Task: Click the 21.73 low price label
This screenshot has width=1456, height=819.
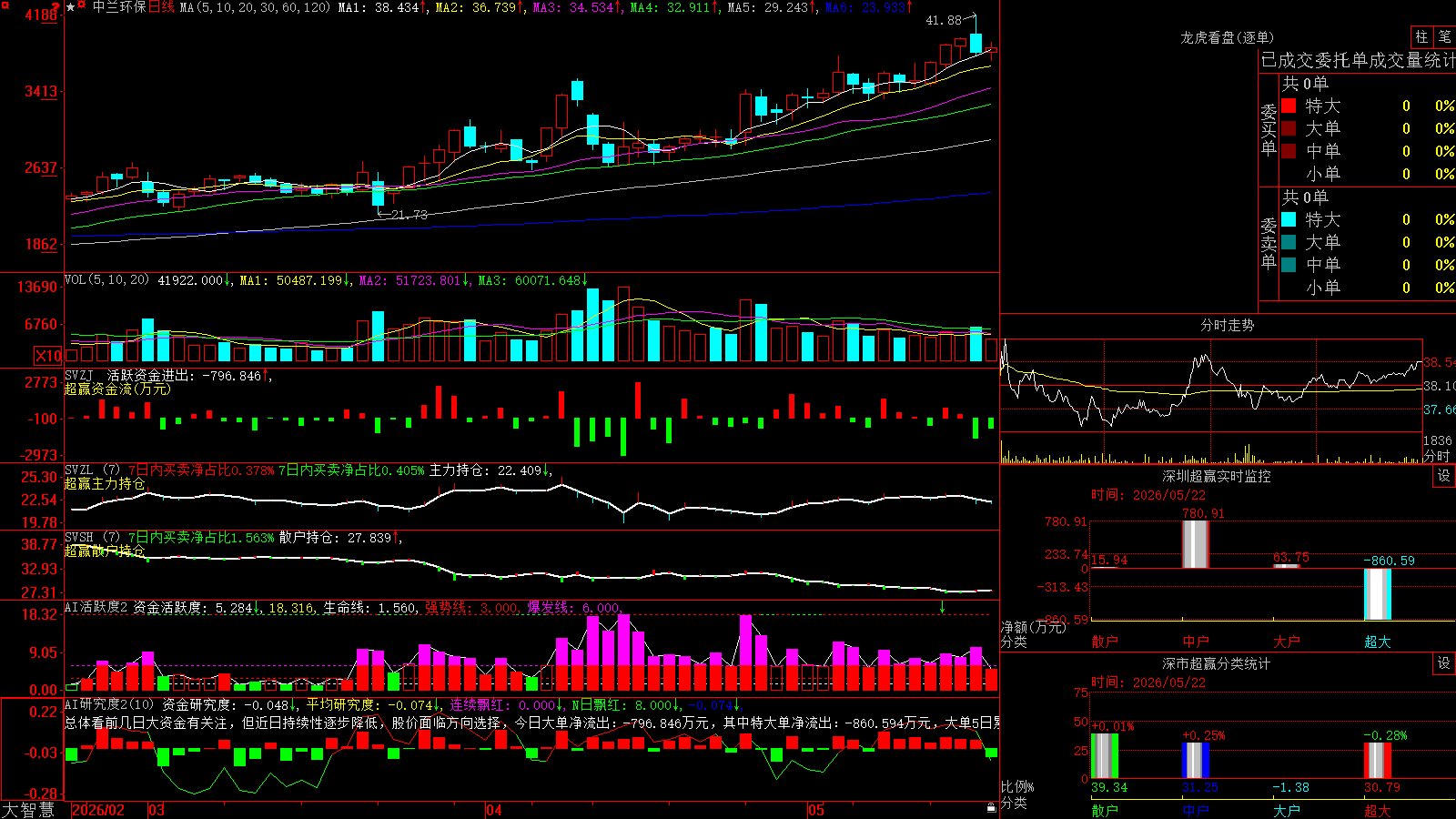Action: pos(409,215)
